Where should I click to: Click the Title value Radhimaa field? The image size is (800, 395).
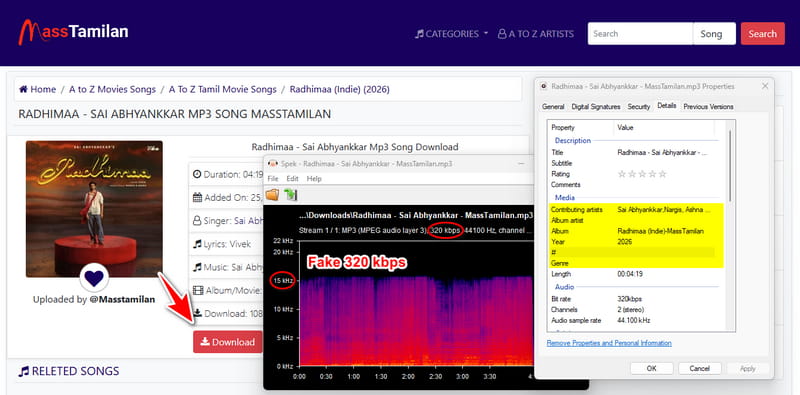pos(662,153)
